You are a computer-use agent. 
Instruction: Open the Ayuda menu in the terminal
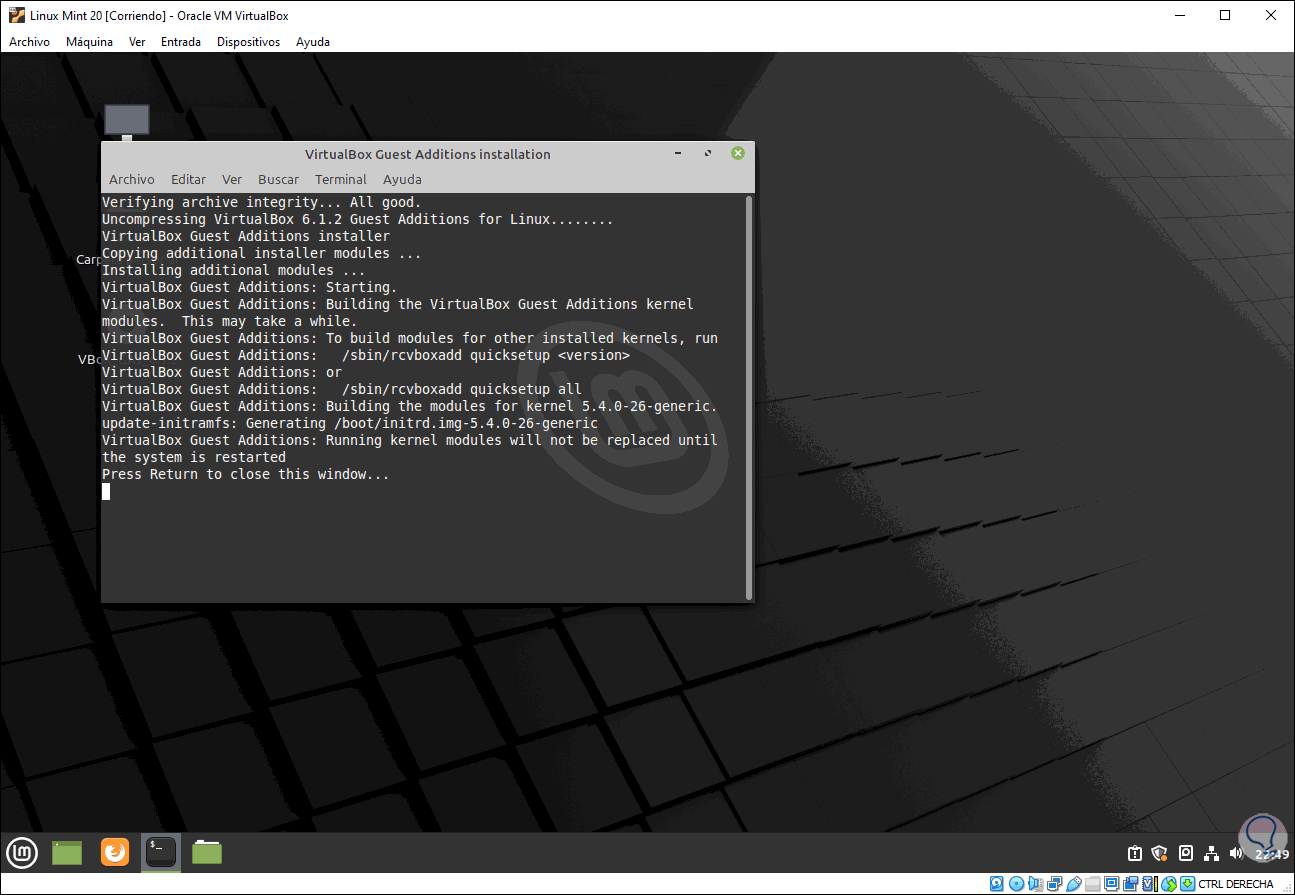pos(402,180)
